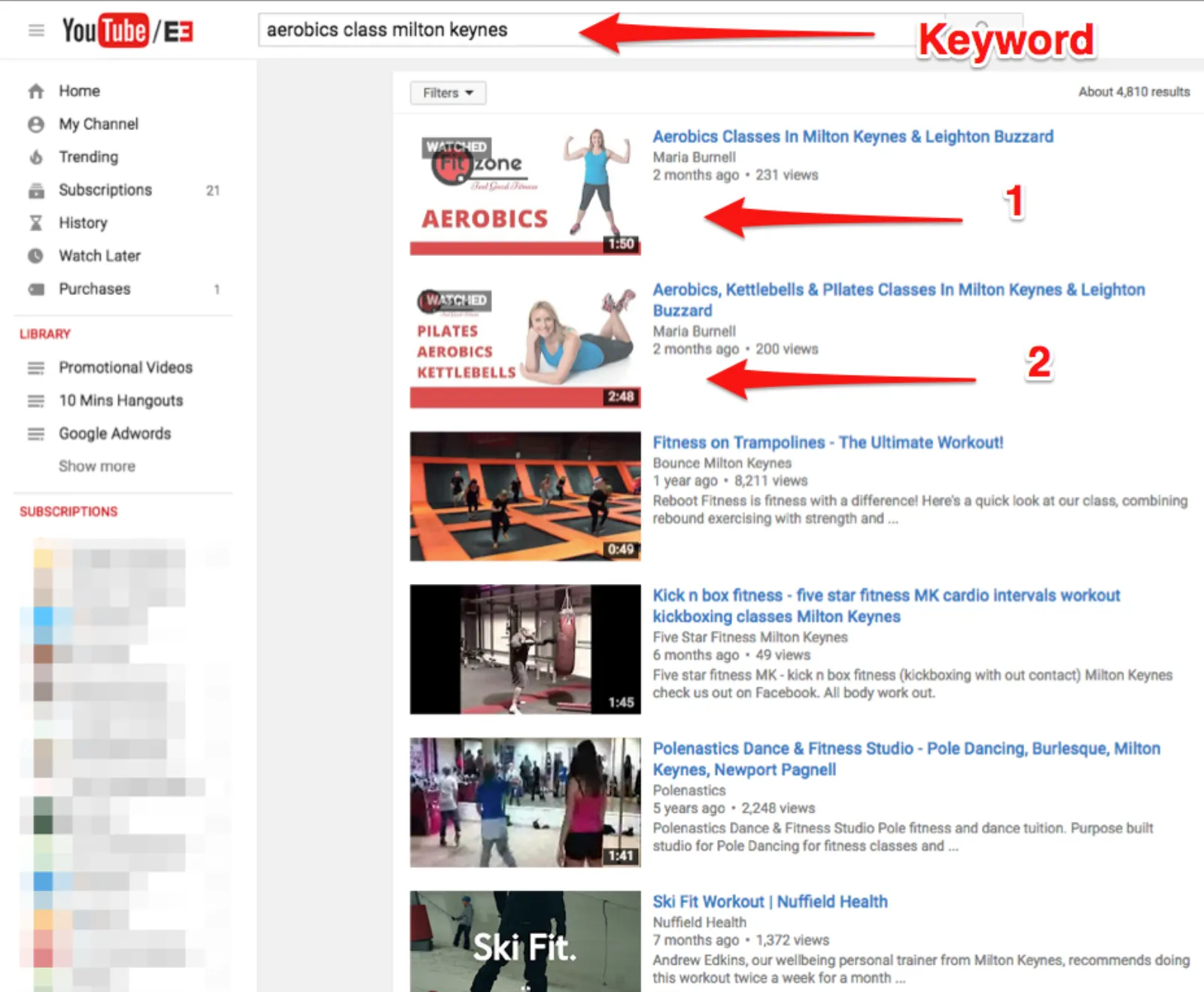
Task: Open the Filters dropdown
Action: (x=448, y=93)
